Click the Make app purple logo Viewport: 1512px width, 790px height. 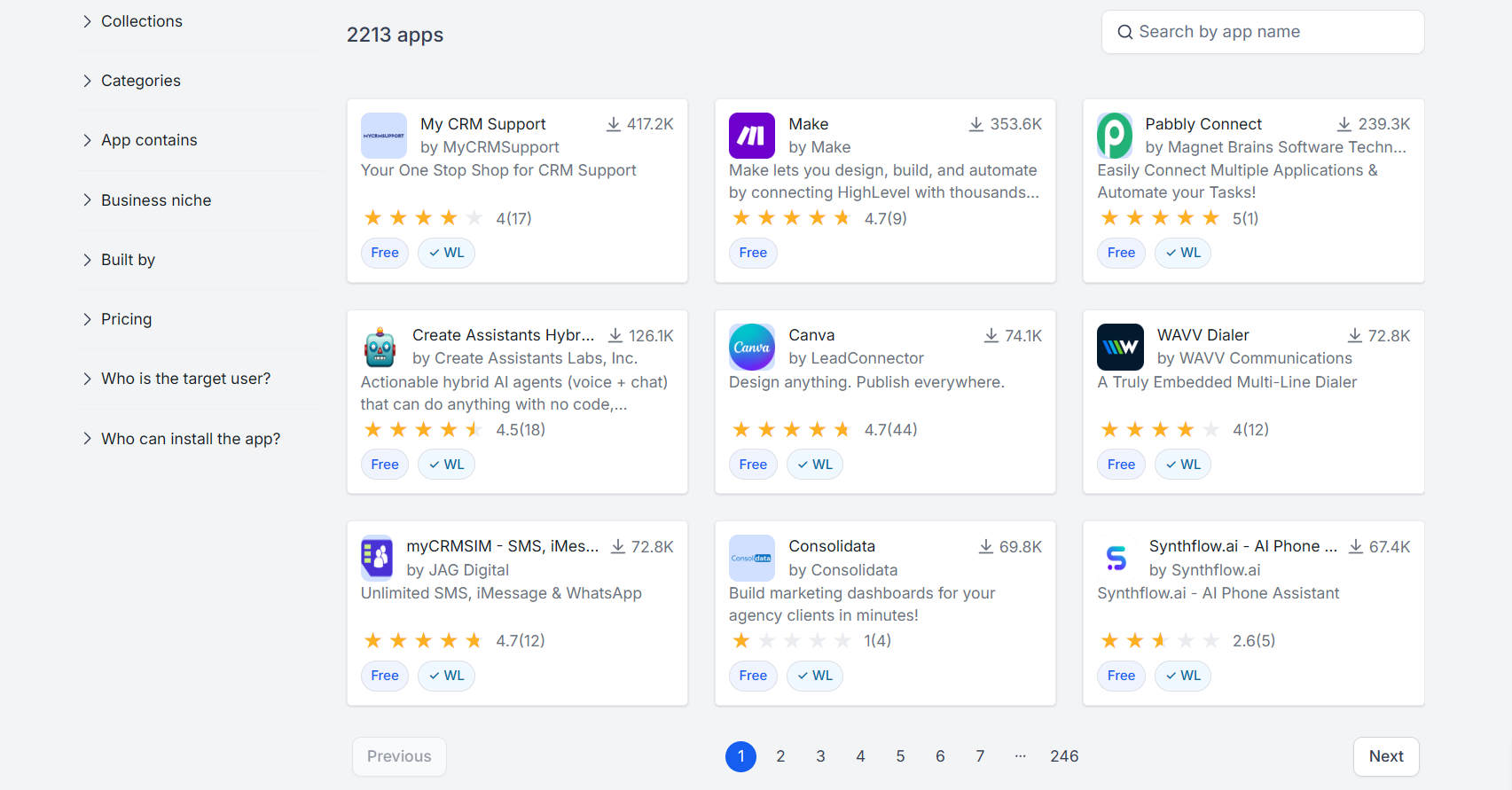pos(752,136)
